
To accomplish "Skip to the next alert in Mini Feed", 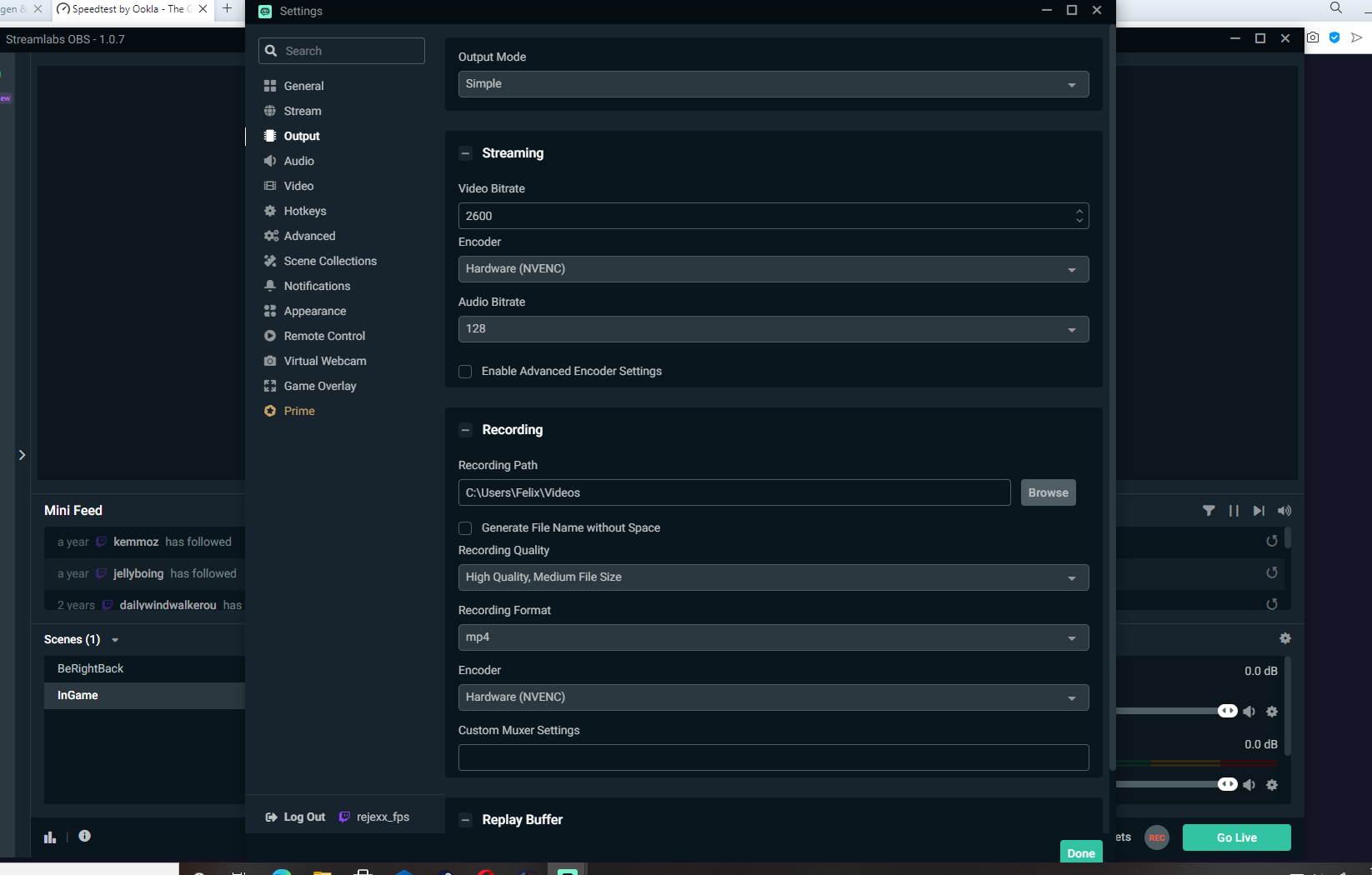I will (1259, 511).
